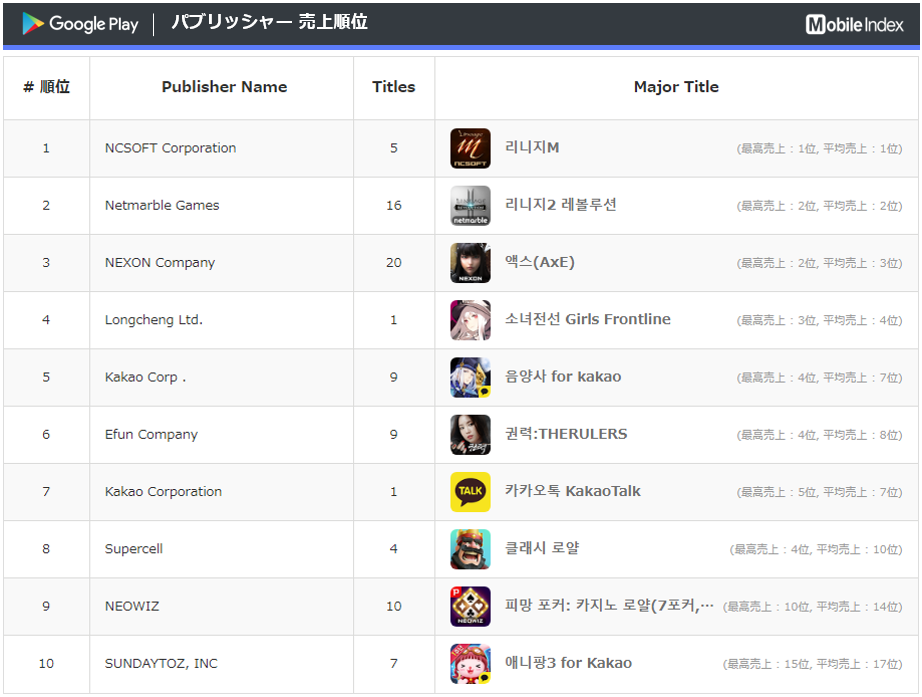The image size is (922, 697).
Task: Click the Mobile Index logo
Action: (x=854, y=24)
